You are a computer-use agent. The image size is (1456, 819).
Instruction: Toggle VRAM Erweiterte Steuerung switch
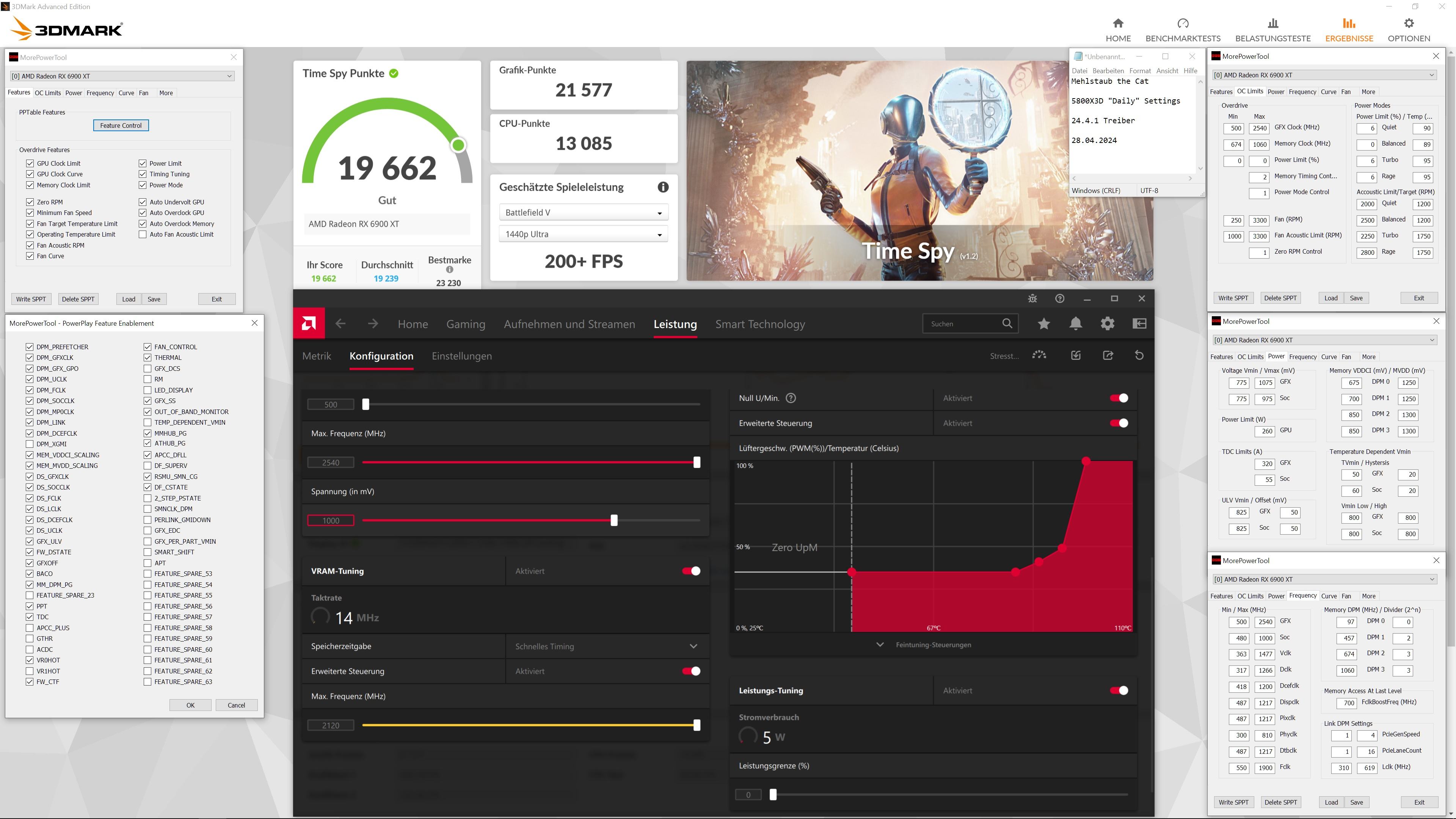coord(691,671)
